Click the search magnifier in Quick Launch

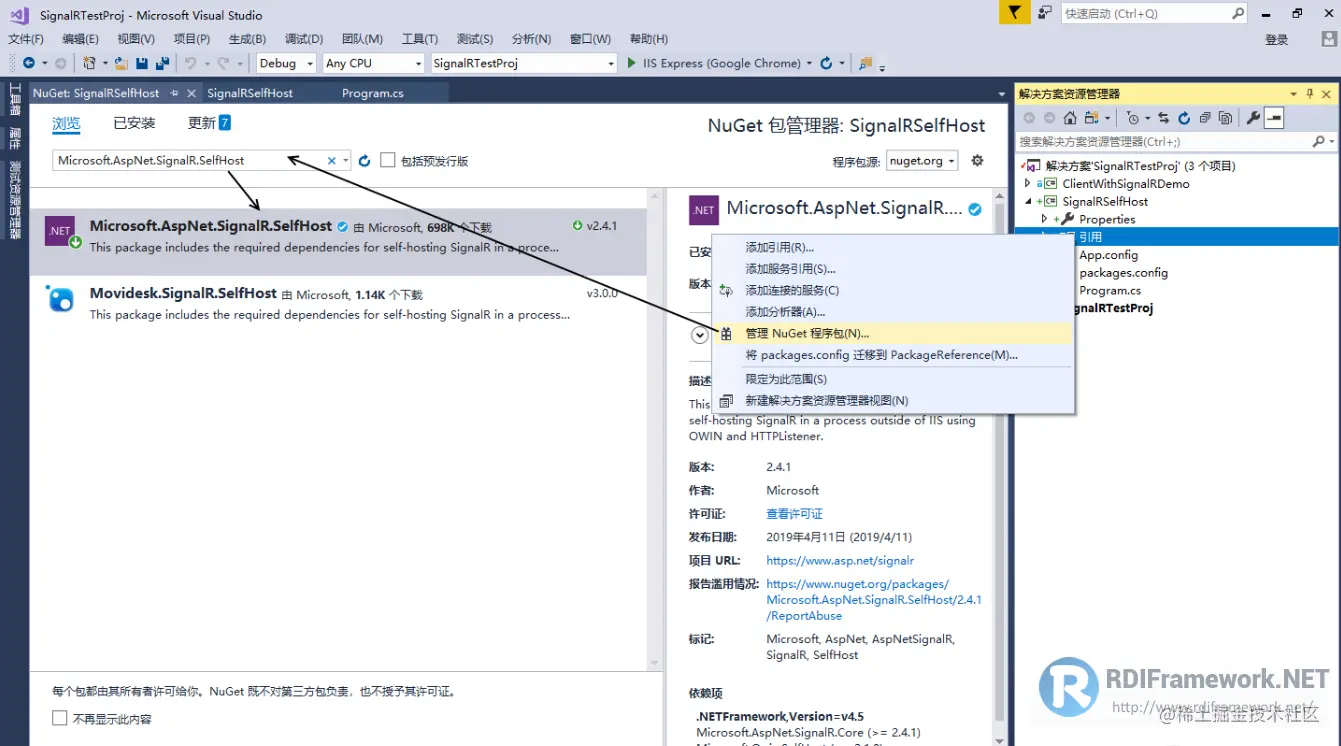[1238, 13]
